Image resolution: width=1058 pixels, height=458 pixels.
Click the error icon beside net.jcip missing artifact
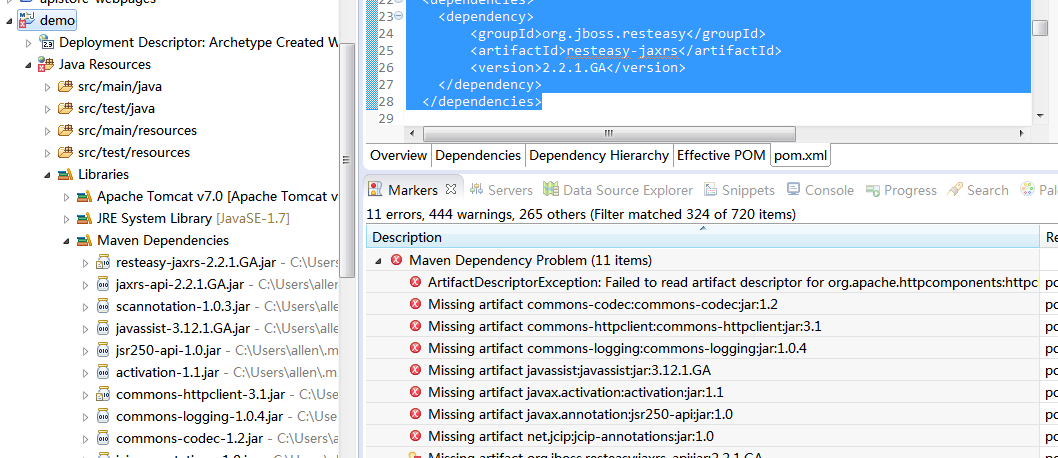(416, 436)
